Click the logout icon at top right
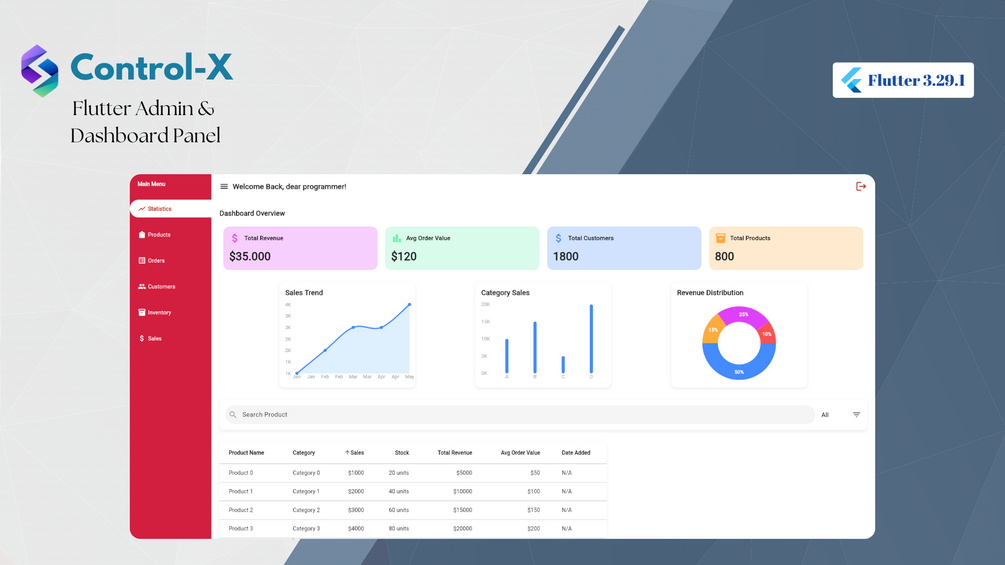The height and width of the screenshot is (565, 1005). 861,186
